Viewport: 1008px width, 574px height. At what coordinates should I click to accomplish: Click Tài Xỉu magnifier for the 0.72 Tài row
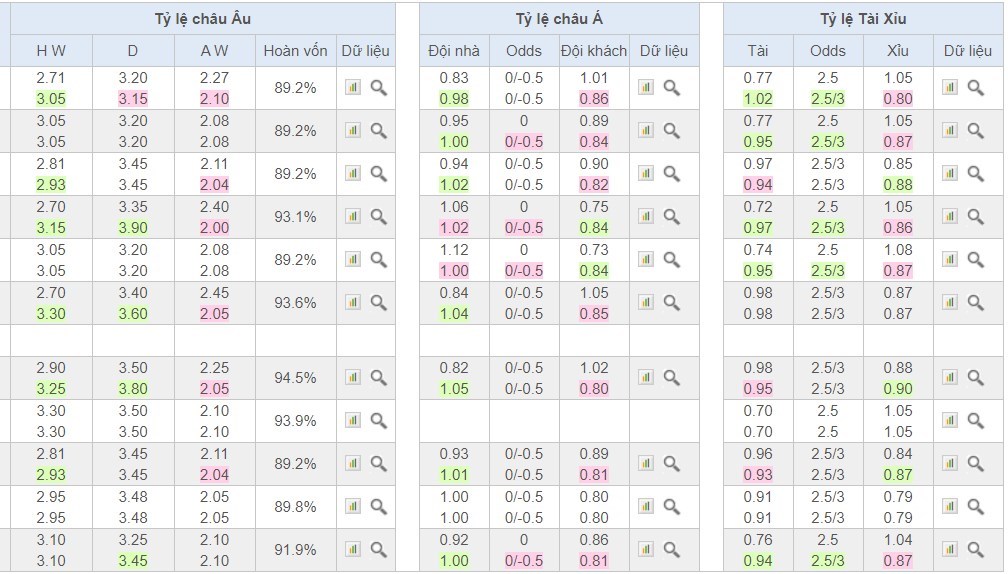click(976, 216)
